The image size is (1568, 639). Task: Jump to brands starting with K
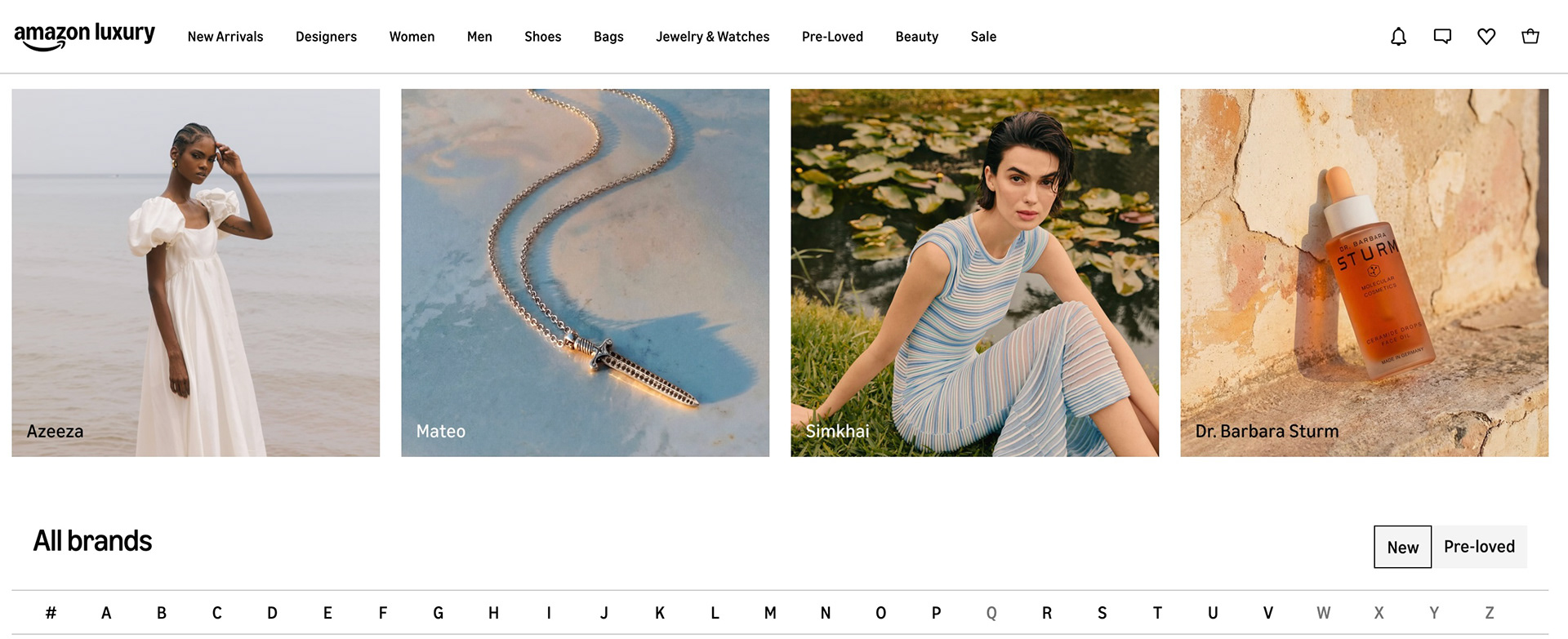(660, 613)
